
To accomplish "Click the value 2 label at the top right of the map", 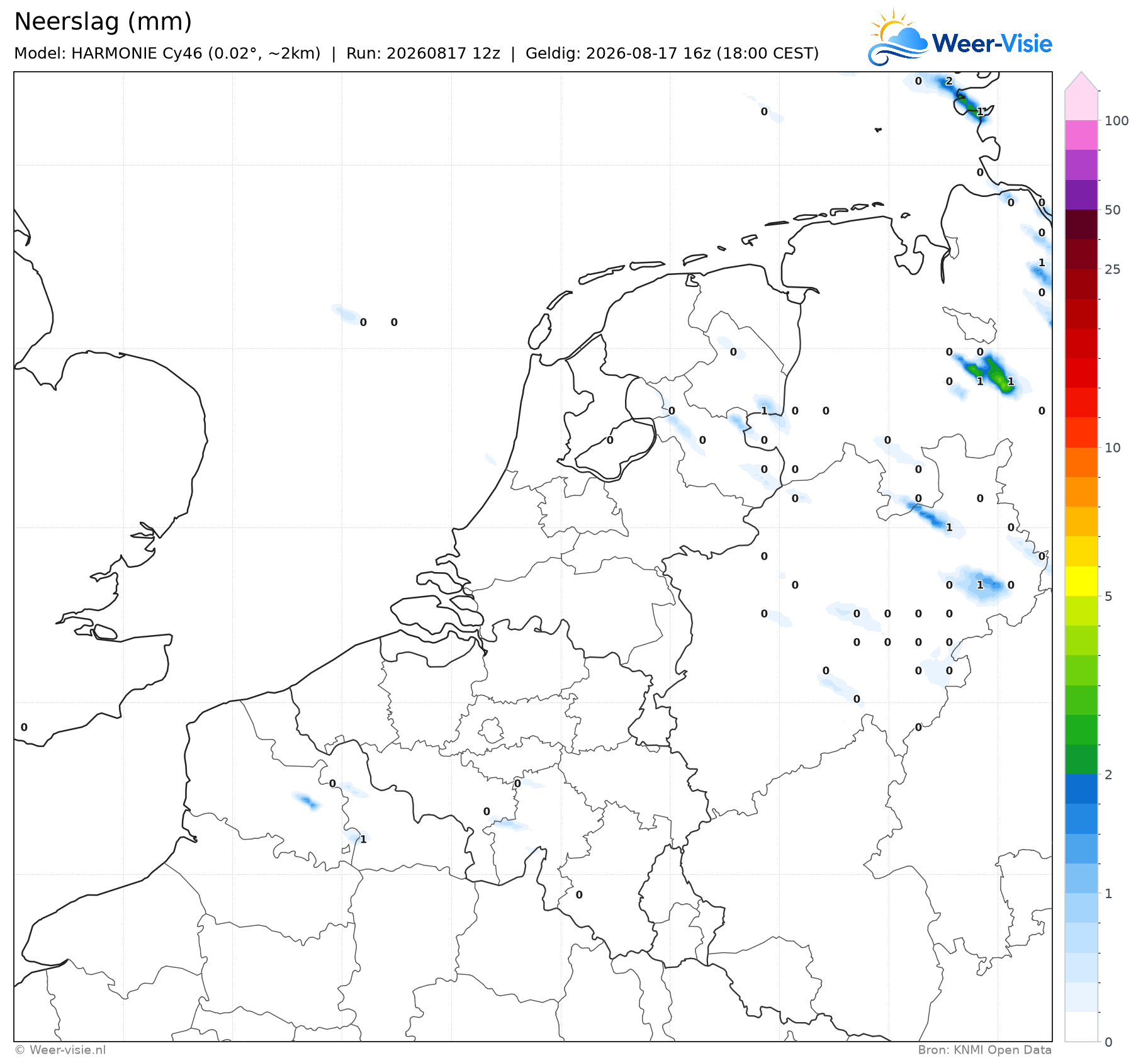I will pos(949,81).
